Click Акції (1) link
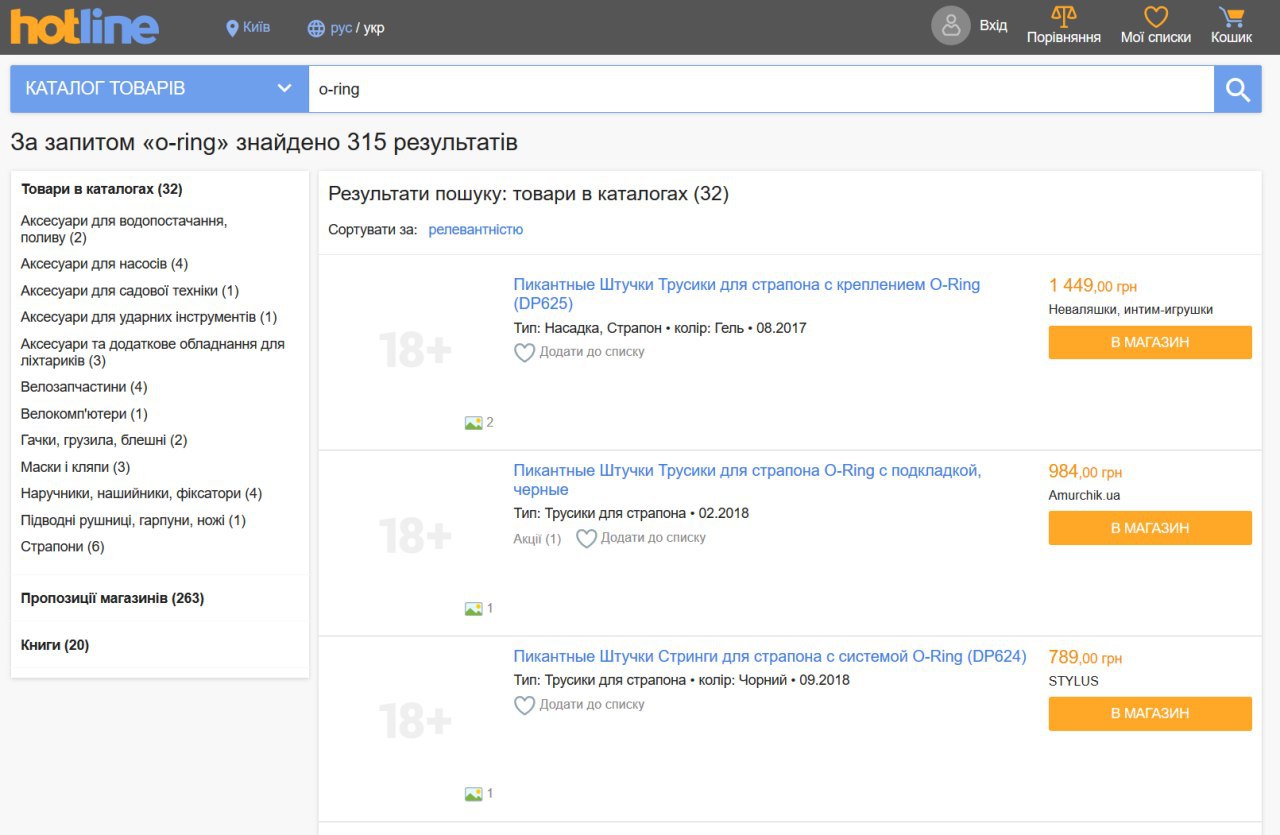The width and height of the screenshot is (1280, 835). [x=537, y=539]
